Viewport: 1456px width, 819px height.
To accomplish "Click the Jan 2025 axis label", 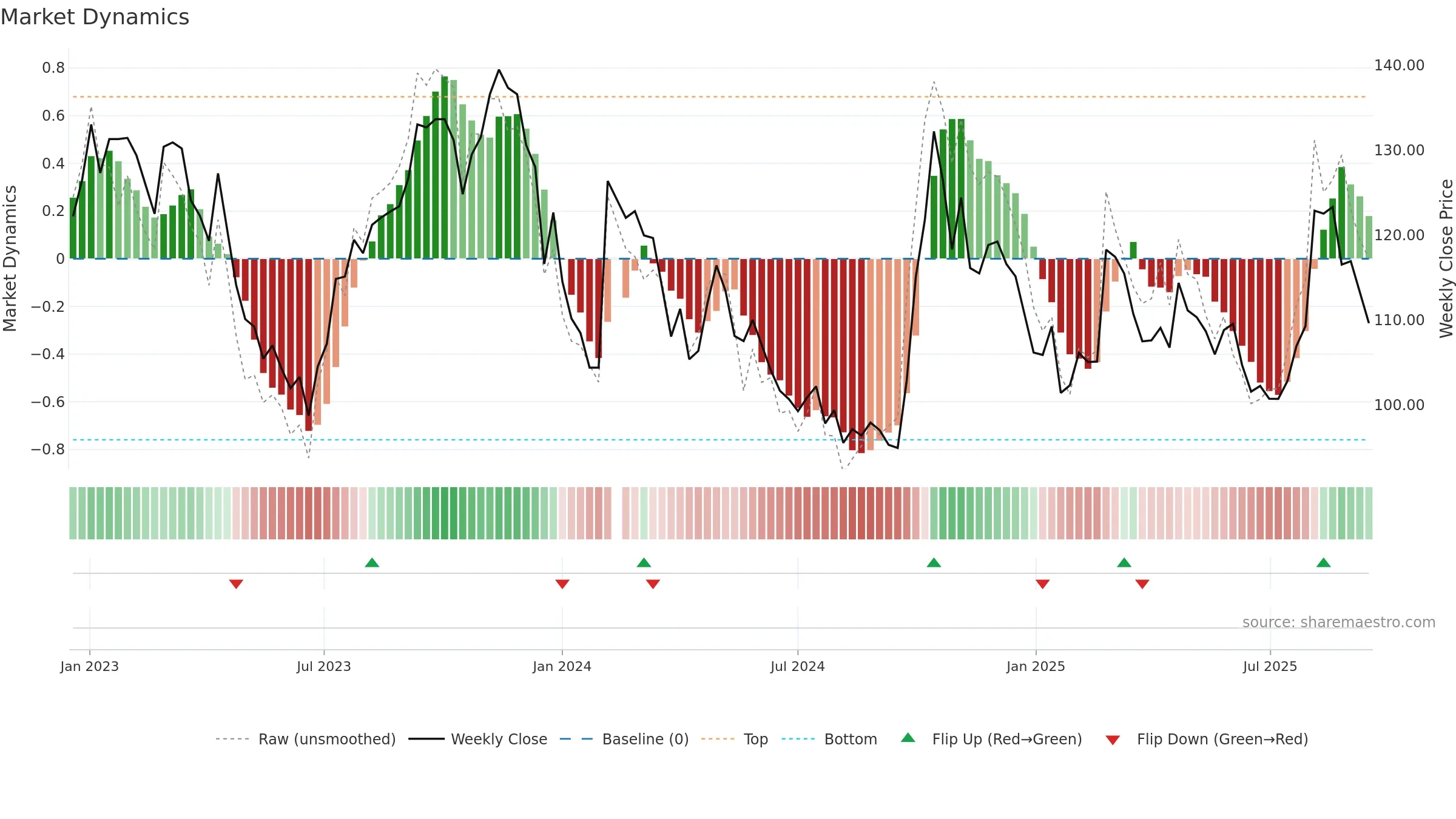I will [x=1036, y=666].
